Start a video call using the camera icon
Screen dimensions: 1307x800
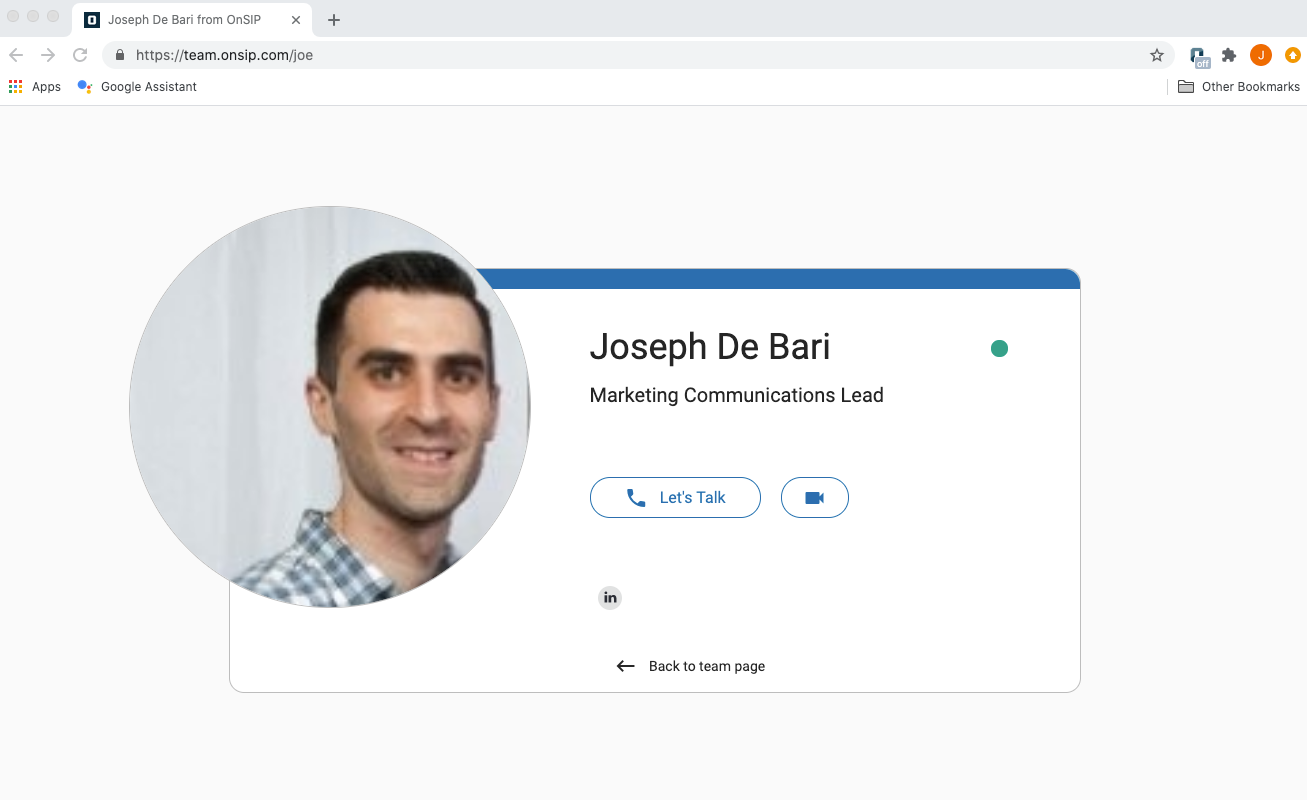point(815,497)
